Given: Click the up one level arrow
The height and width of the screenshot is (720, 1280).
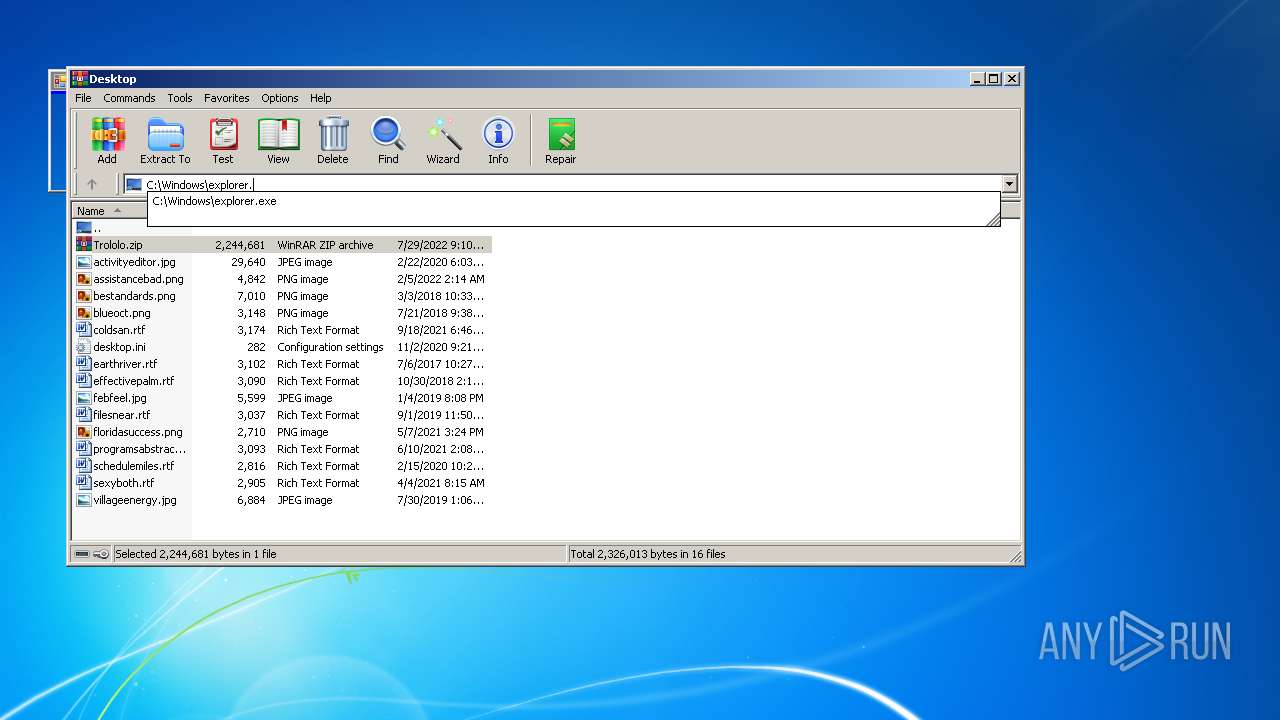Looking at the screenshot, I should (x=92, y=184).
